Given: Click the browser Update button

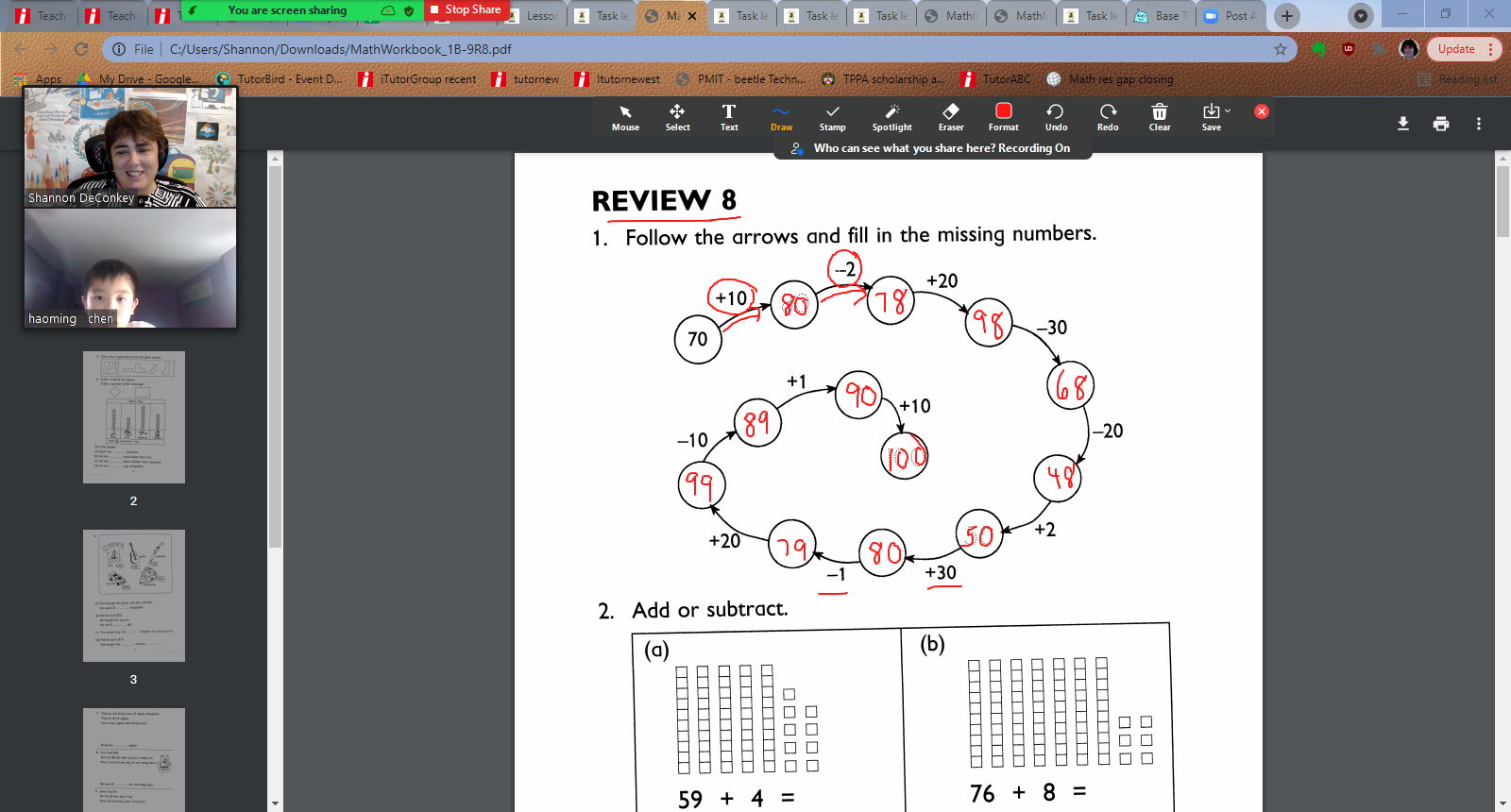Looking at the screenshot, I should pyautogui.click(x=1463, y=49).
